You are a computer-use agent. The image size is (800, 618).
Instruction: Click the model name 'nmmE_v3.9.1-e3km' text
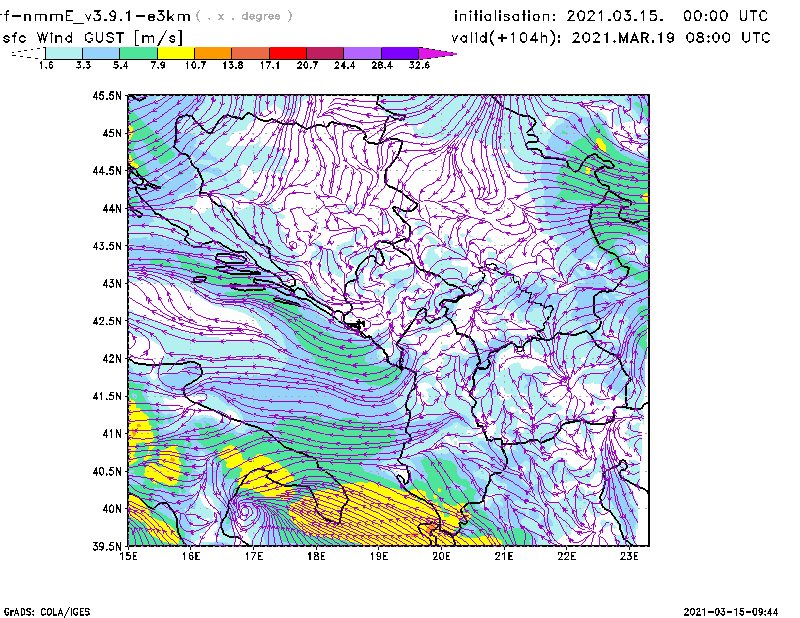[x=107, y=16]
